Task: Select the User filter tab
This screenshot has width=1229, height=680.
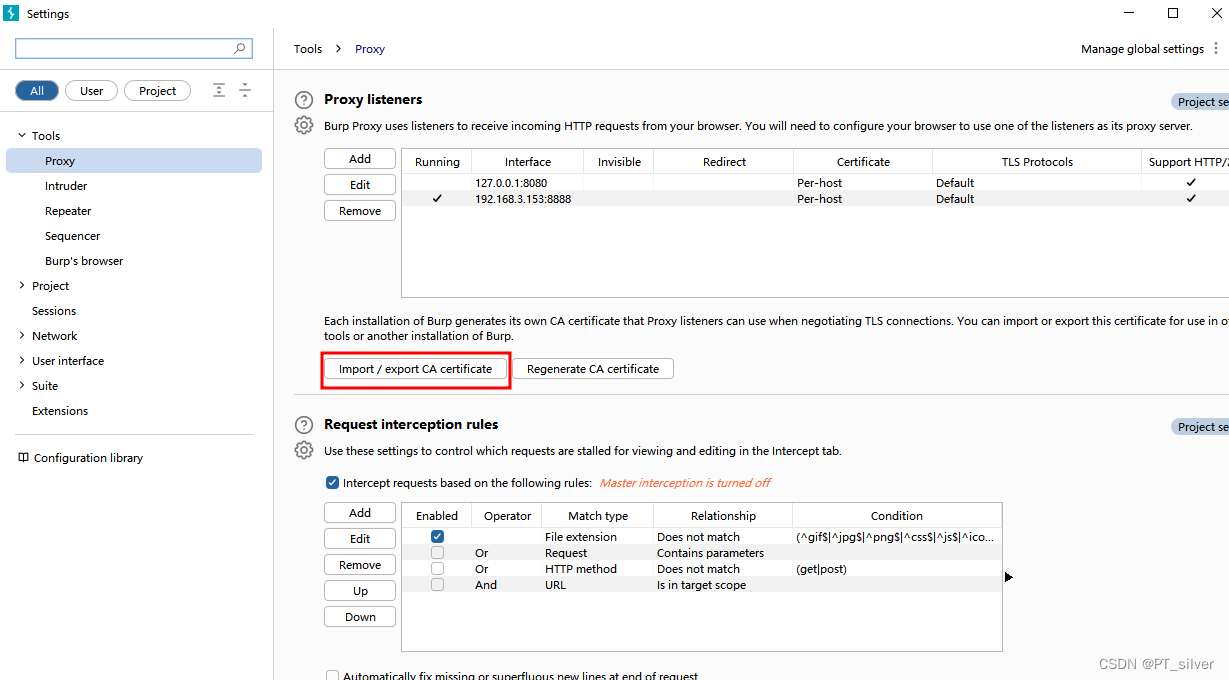Action: click(91, 91)
